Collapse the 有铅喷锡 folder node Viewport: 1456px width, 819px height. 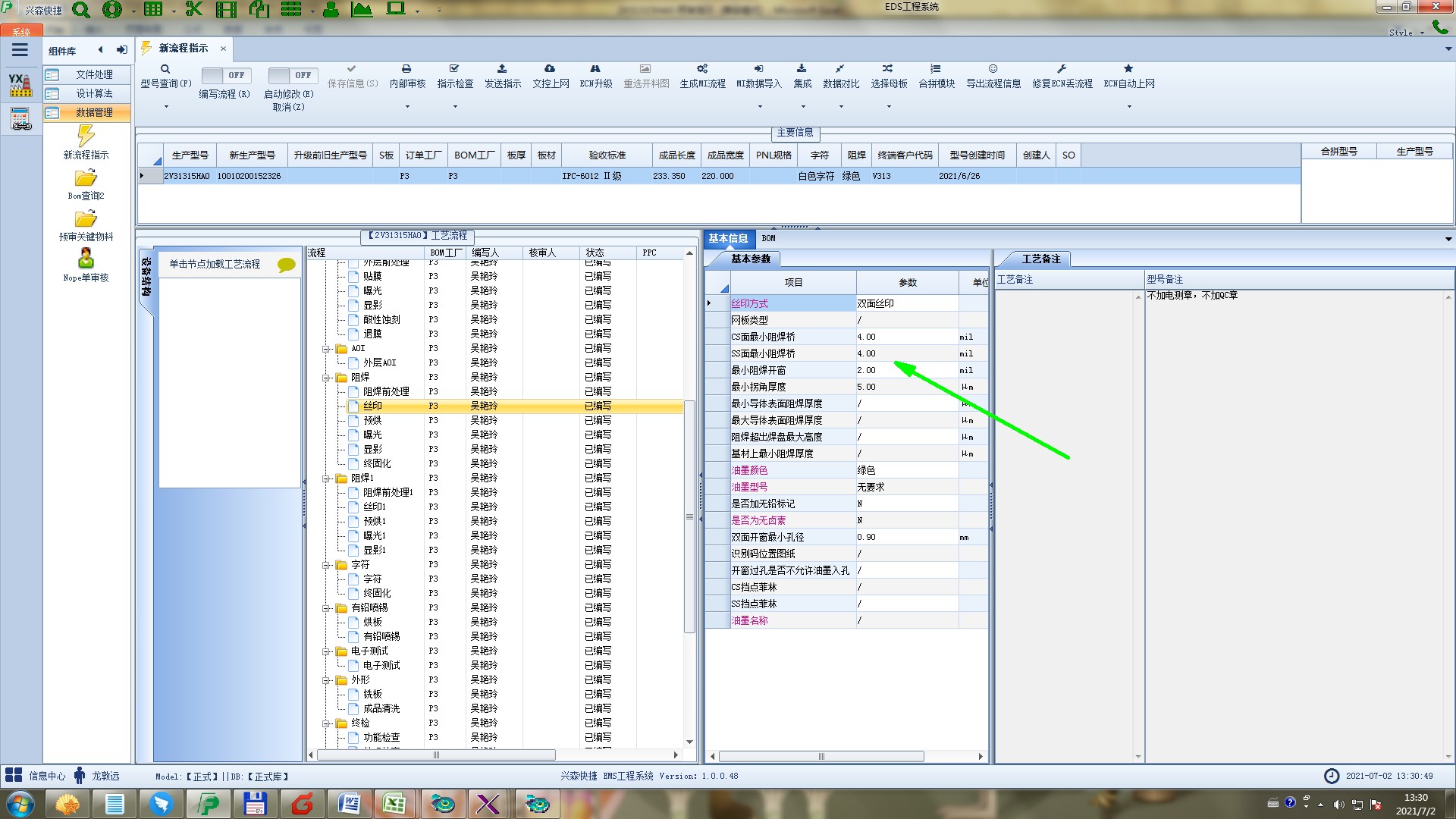pos(326,608)
